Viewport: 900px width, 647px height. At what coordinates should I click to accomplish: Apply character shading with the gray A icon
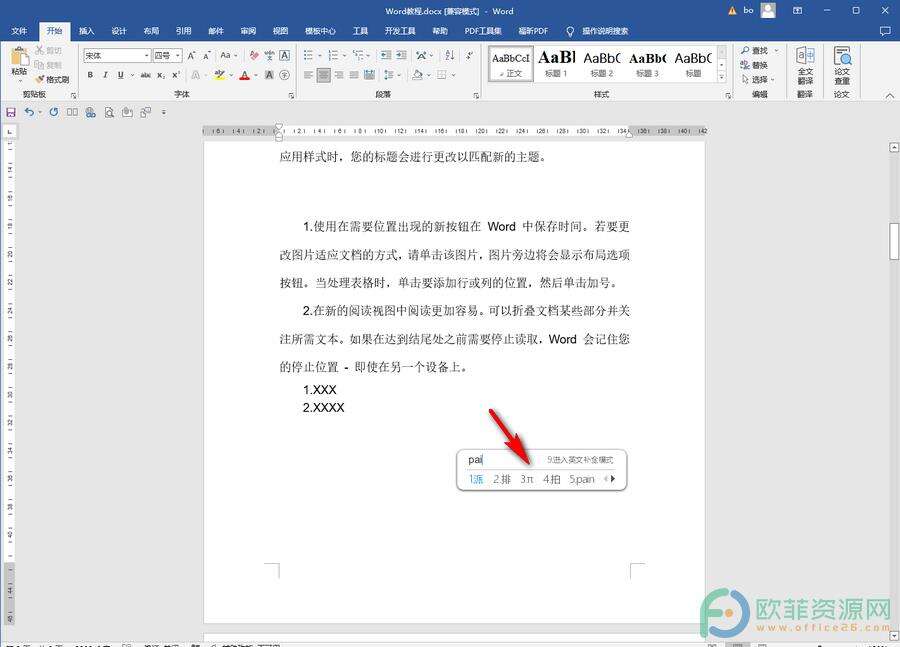tap(269, 75)
